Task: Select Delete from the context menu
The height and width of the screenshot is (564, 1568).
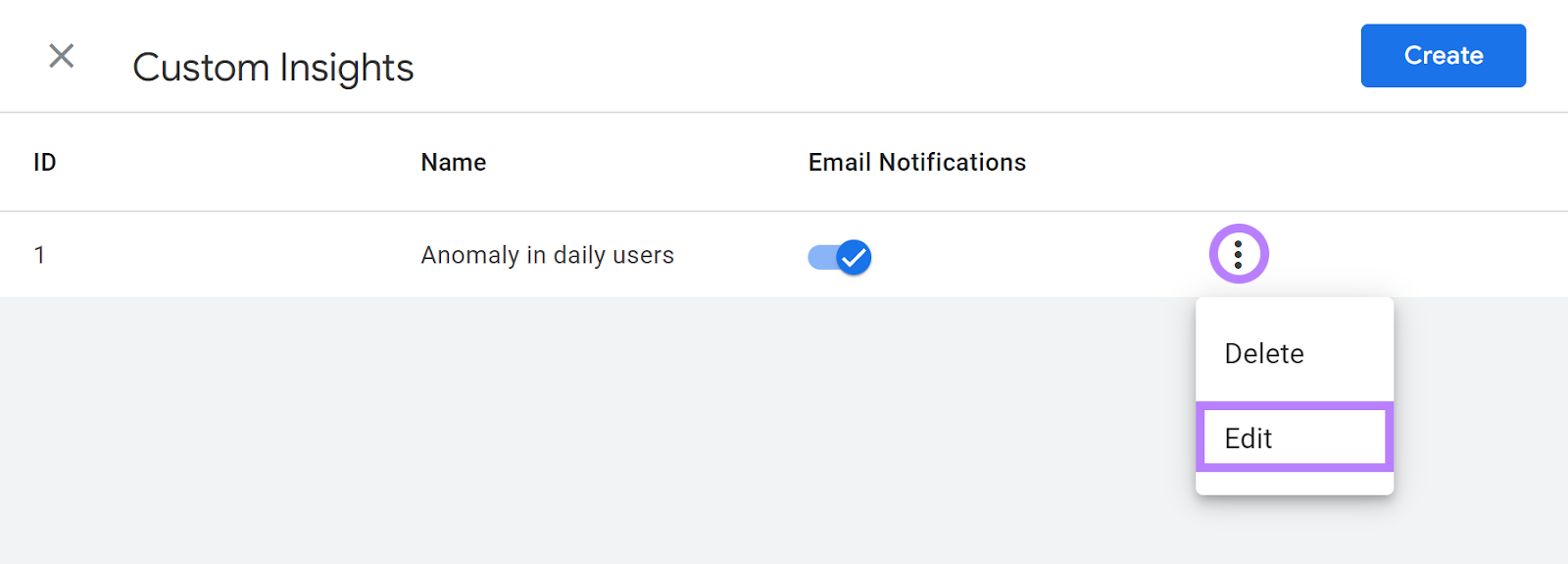Action: point(1264,353)
